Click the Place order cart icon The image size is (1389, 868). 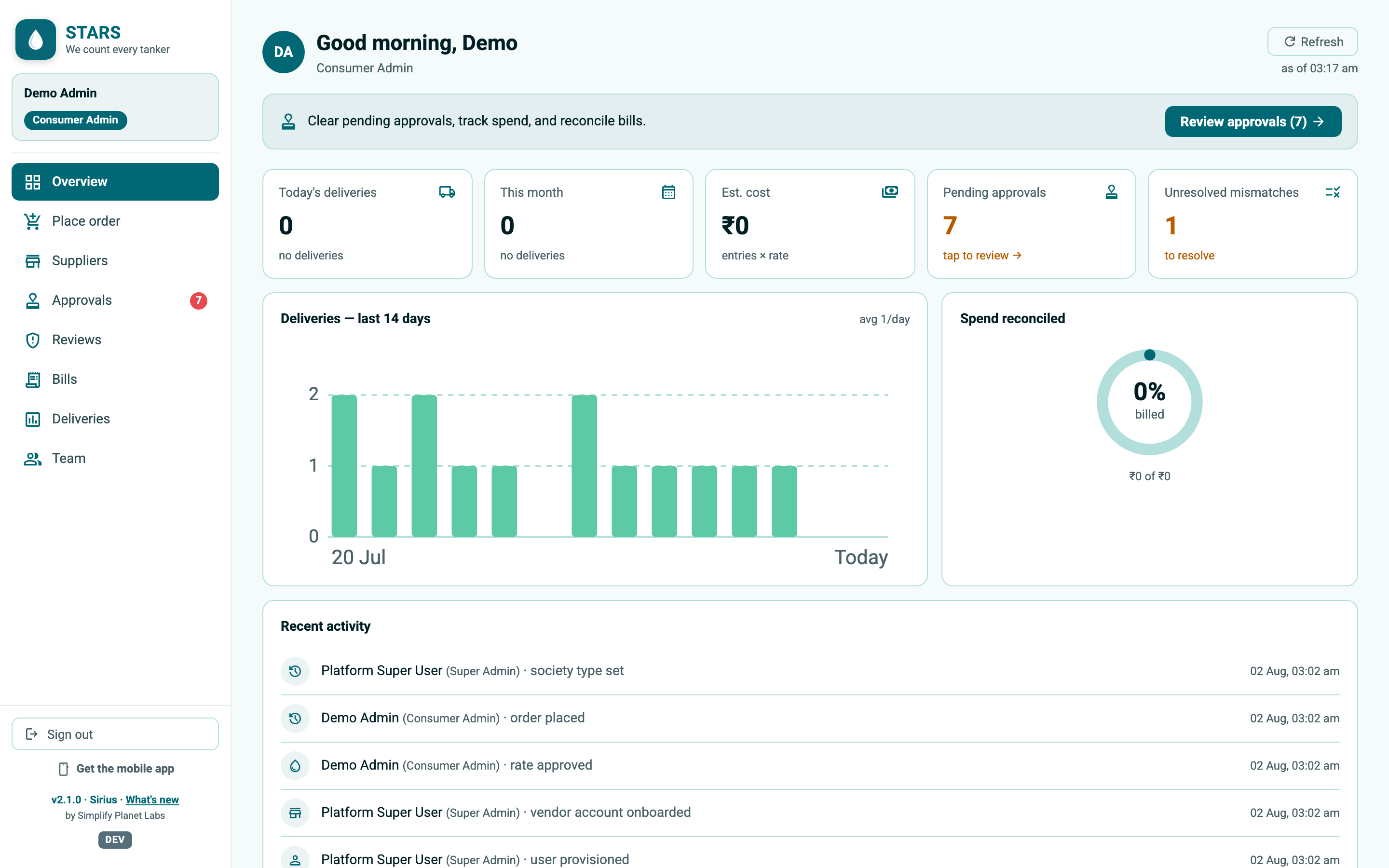pyautogui.click(x=33, y=221)
